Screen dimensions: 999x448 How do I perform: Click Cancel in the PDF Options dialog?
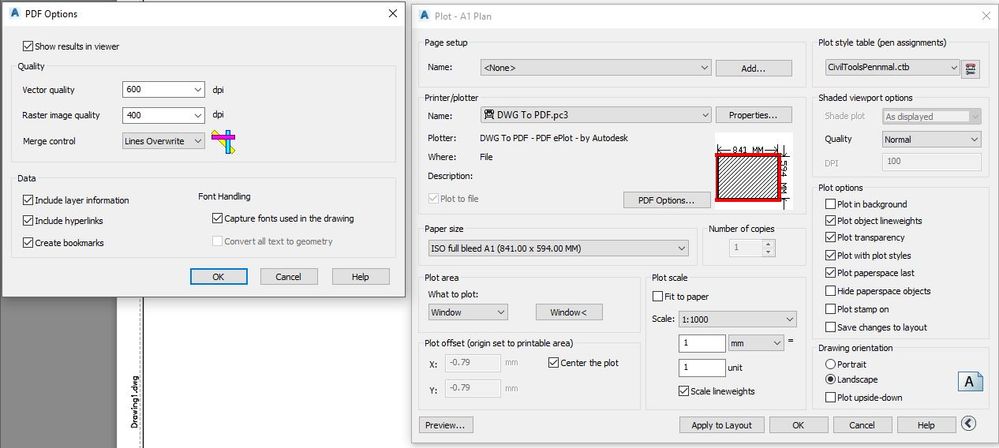click(x=289, y=277)
